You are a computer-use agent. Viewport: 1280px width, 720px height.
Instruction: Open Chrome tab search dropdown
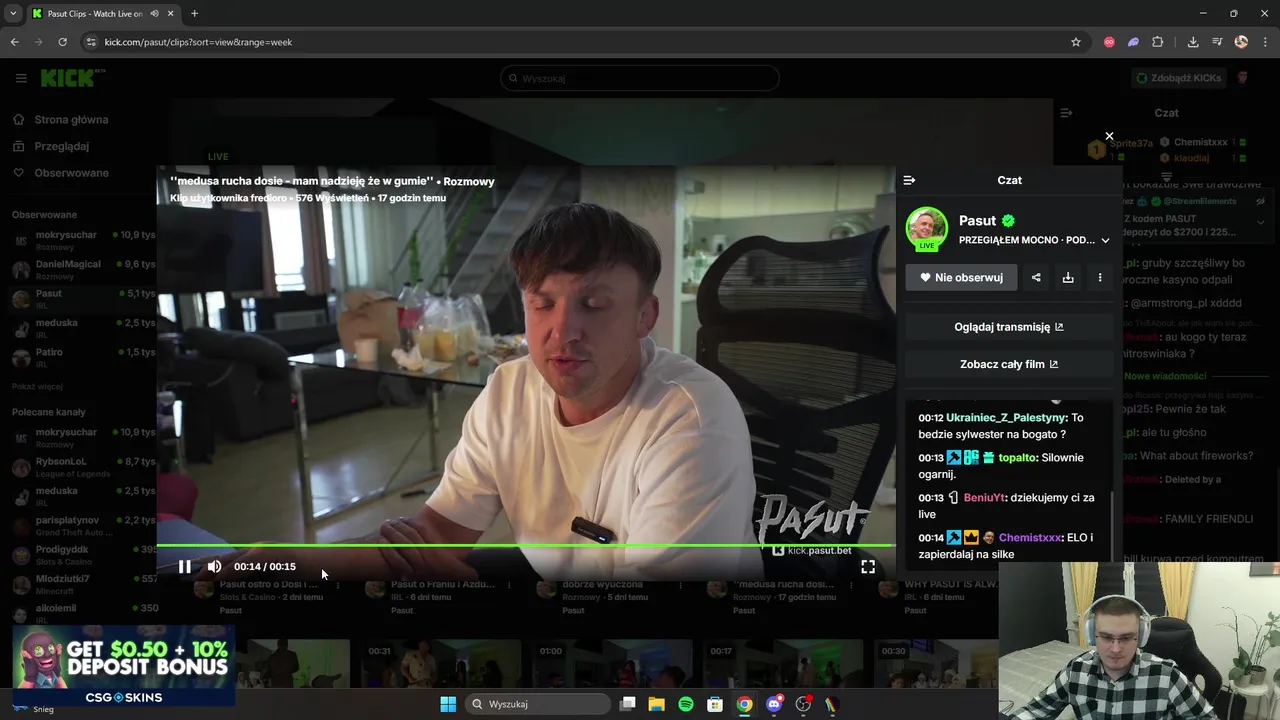pyautogui.click(x=13, y=14)
